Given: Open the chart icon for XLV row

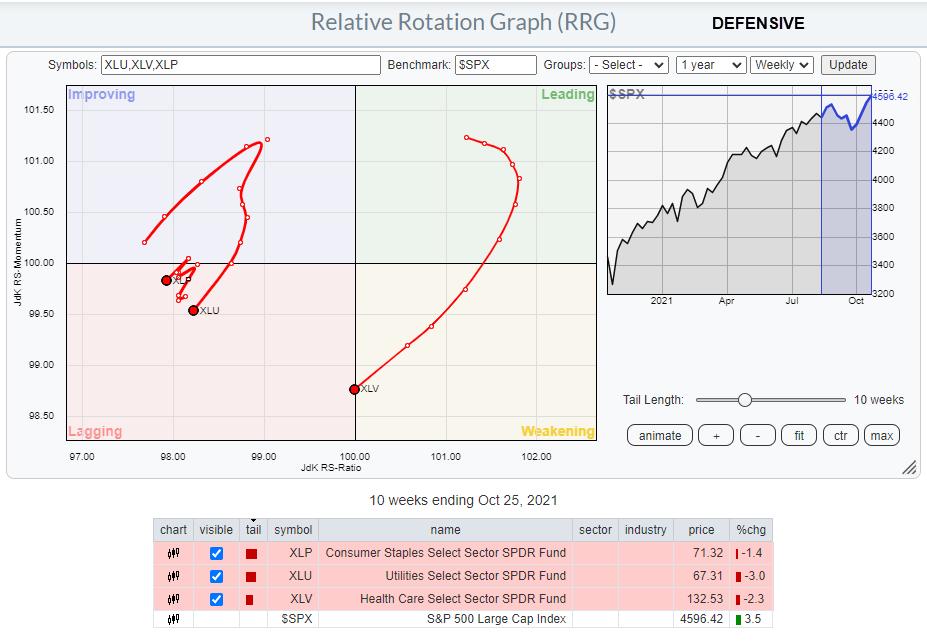Looking at the screenshot, I should pos(173,598).
